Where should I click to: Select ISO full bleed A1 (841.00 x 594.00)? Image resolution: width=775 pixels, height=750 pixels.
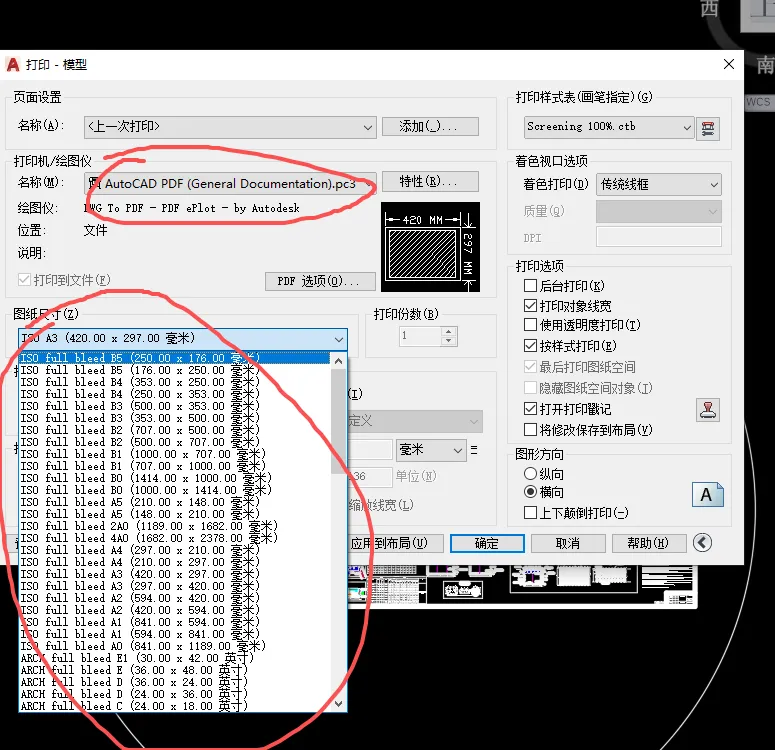[x=174, y=621]
